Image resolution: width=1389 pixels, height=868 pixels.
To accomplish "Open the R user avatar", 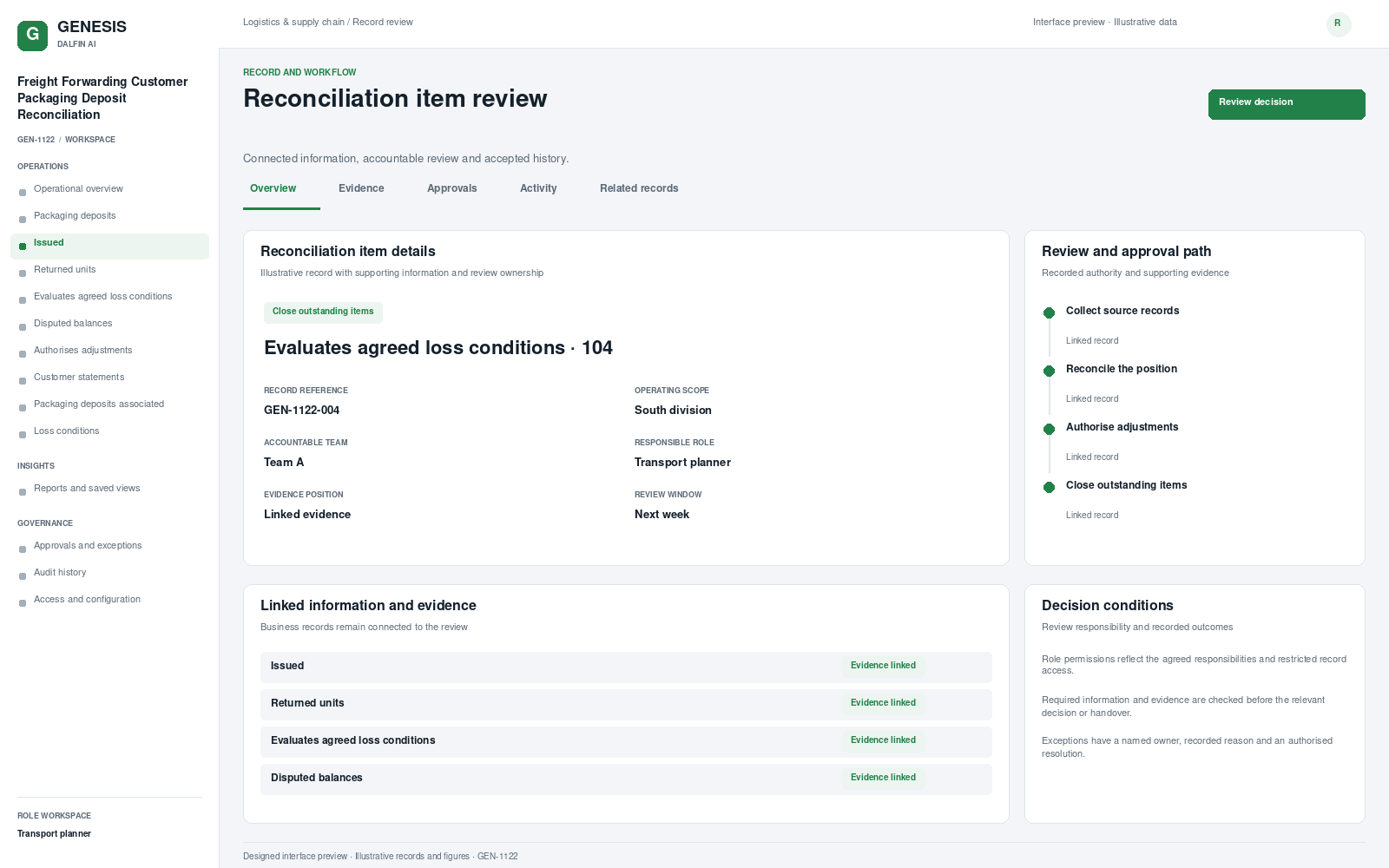I will (x=1338, y=23).
